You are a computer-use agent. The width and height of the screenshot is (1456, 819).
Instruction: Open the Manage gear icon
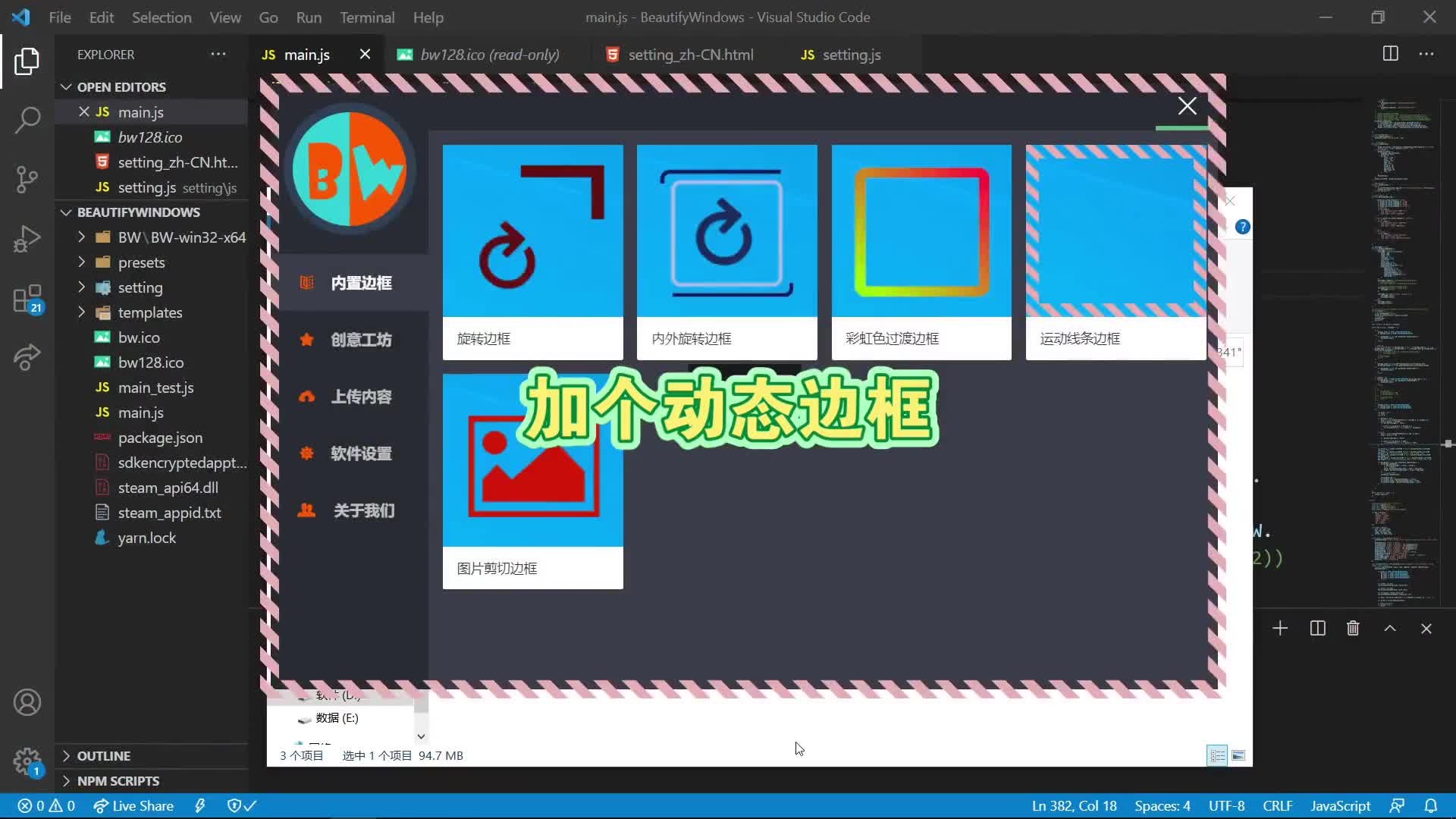click(x=27, y=761)
